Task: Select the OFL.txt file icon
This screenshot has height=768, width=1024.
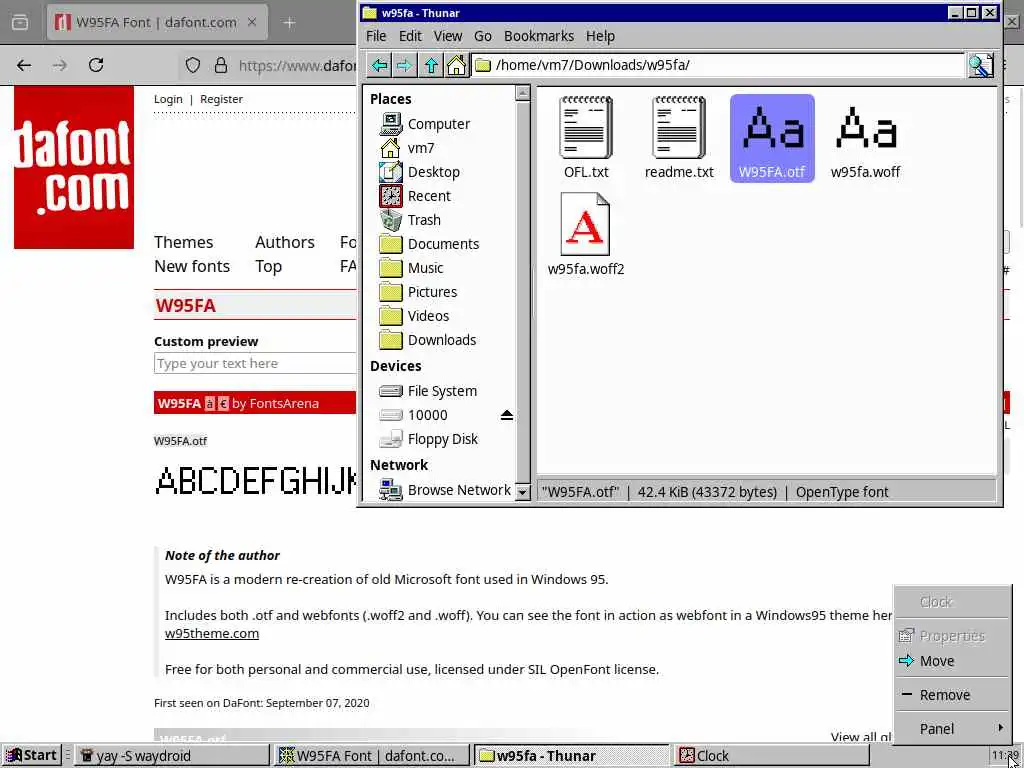Action: click(x=586, y=137)
